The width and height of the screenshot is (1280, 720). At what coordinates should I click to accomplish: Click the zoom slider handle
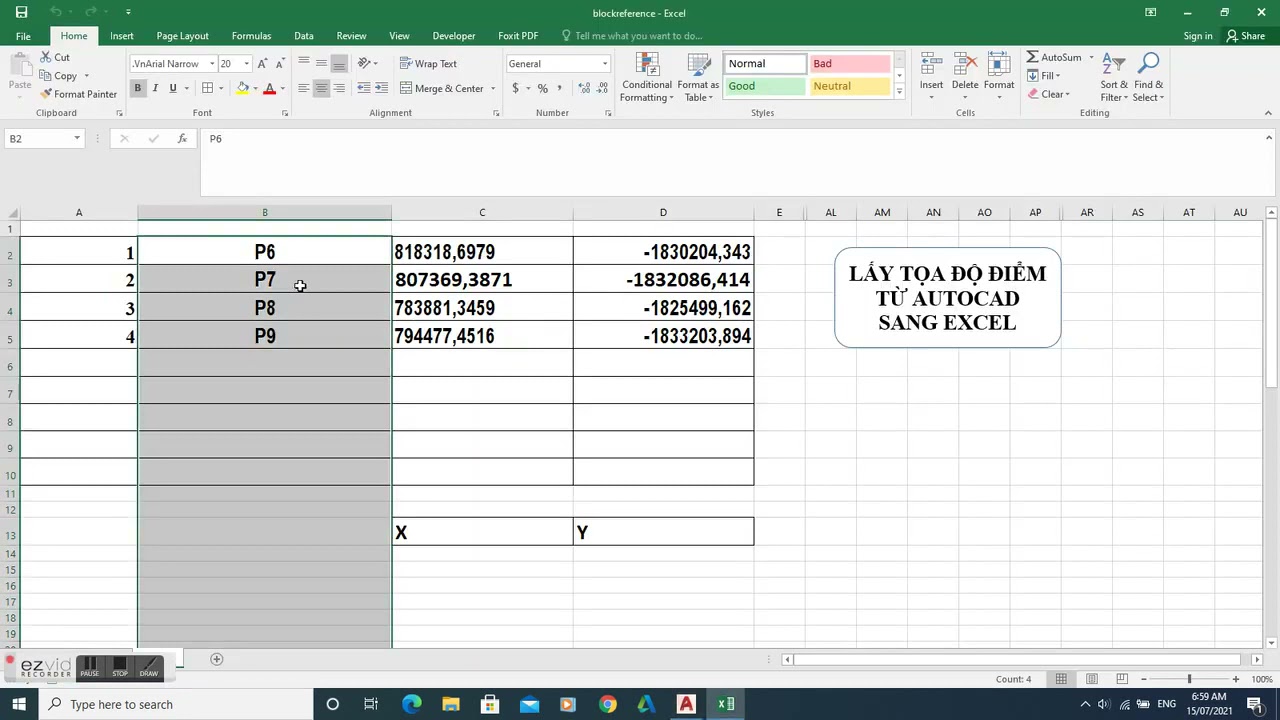tap(1189, 679)
